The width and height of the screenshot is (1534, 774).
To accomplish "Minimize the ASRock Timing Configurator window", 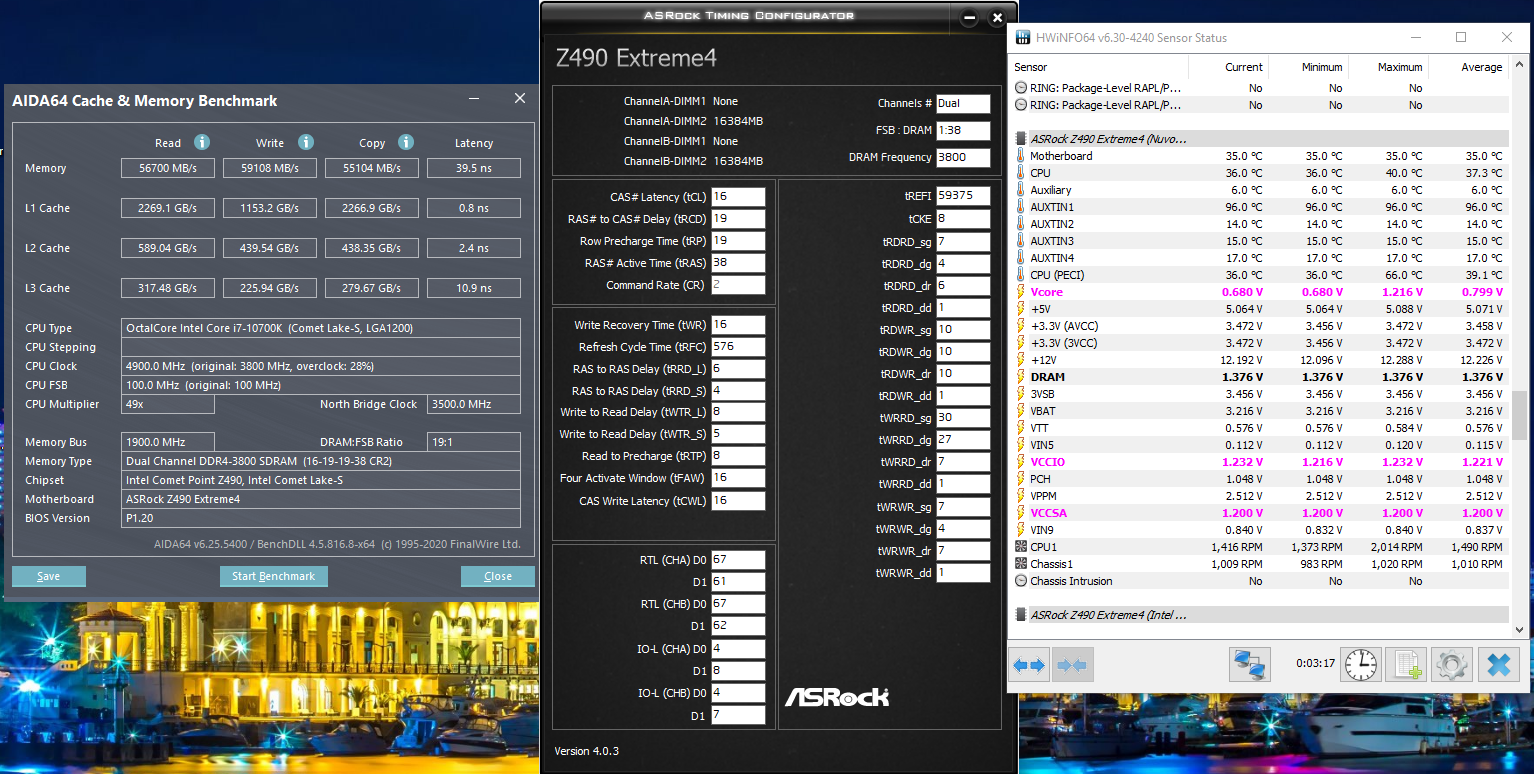I will (969, 18).
